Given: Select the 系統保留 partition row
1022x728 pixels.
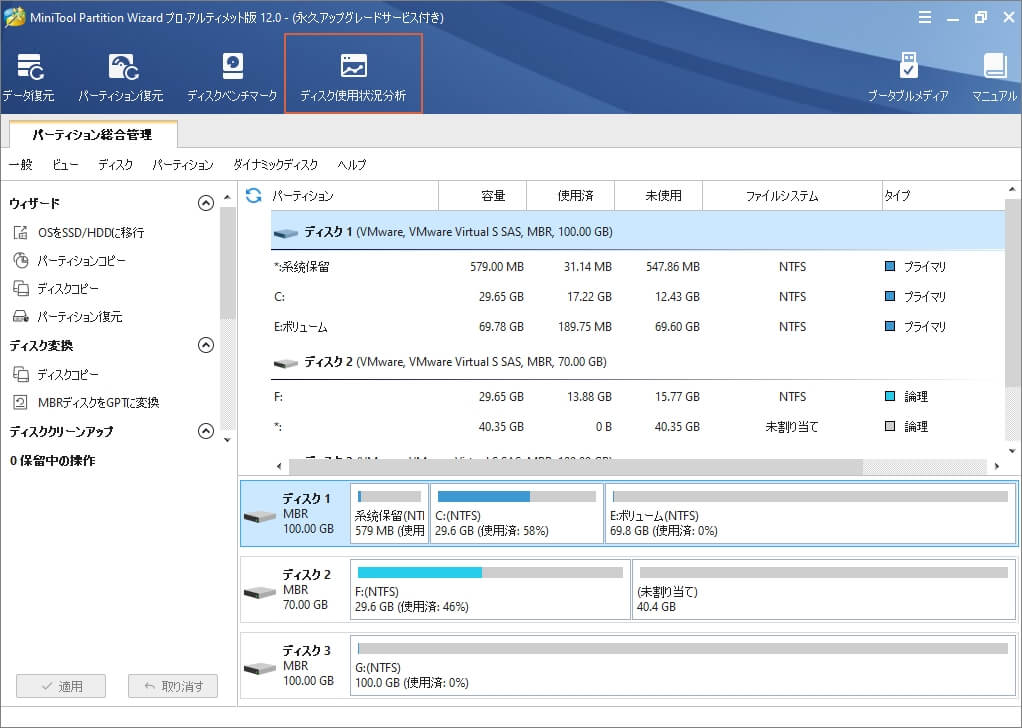Looking at the screenshot, I should coord(637,267).
